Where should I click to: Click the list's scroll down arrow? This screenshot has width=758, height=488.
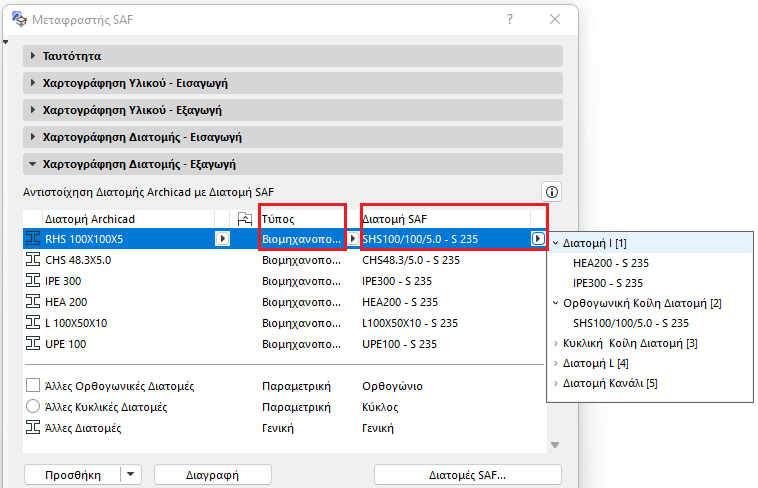coord(555,445)
